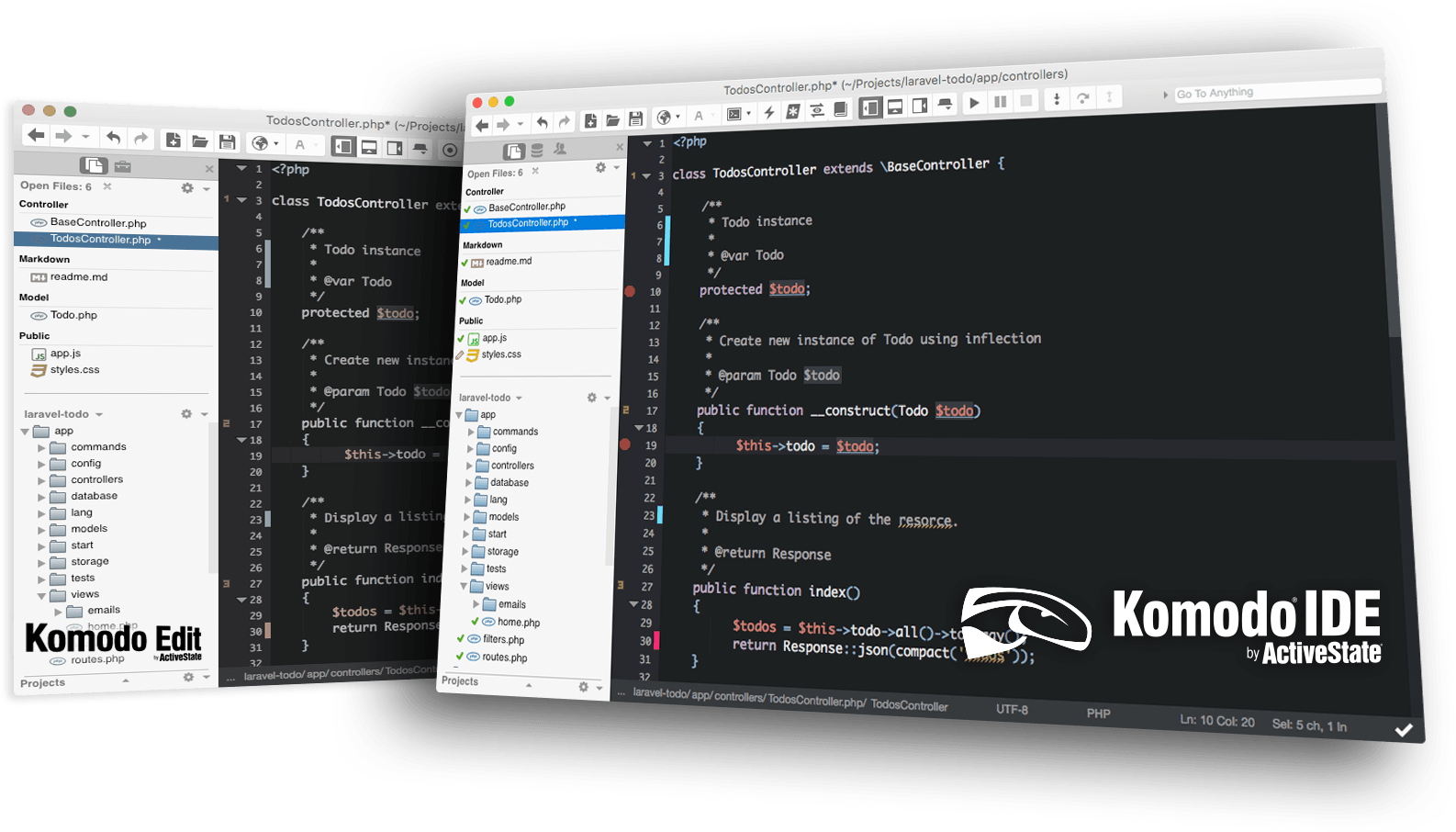Stop debugging in Komodo IDE toolbar
This screenshot has height=832, width=1456.
pyautogui.click(x=1026, y=100)
